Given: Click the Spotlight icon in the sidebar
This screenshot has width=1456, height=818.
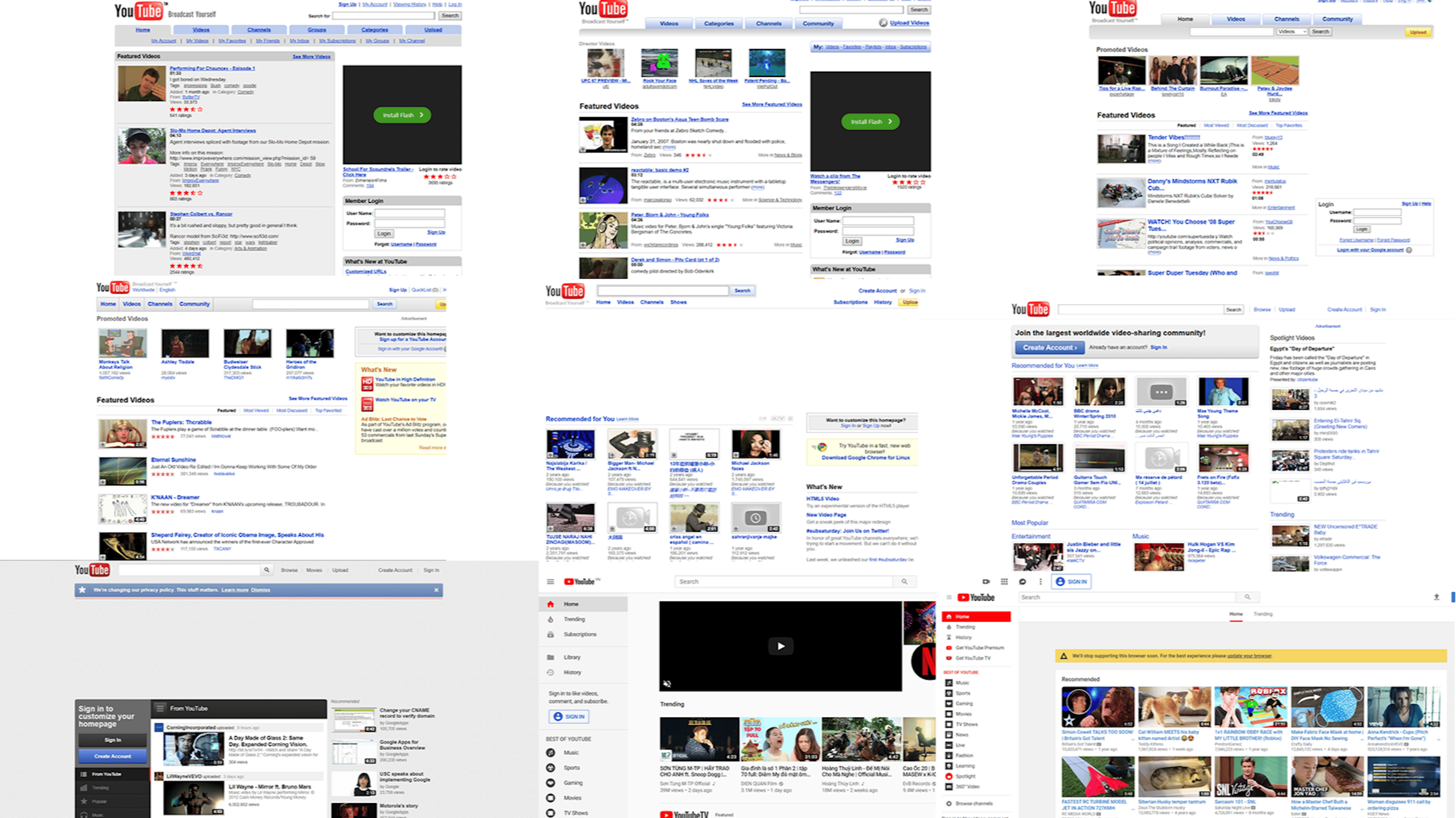Looking at the screenshot, I should coord(949,776).
